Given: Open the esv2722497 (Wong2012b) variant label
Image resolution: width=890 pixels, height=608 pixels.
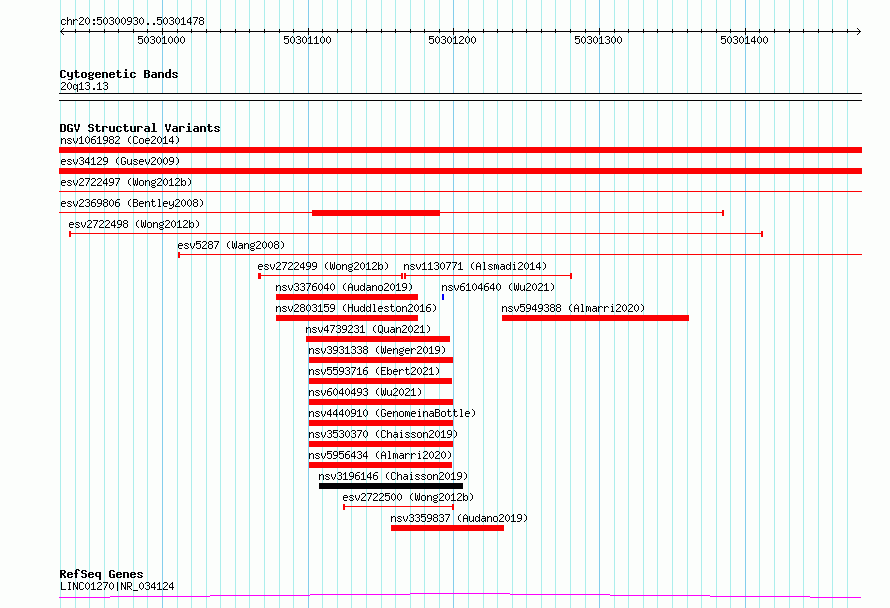Looking at the screenshot, I should [126, 182].
